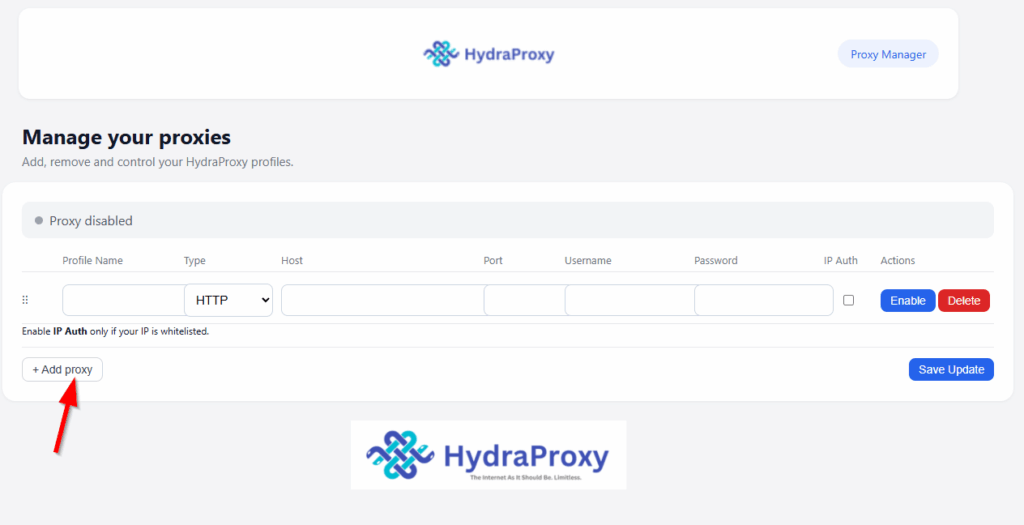Viewport: 1024px width, 525px height.
Task: Tick the IP Auth checkbox
Action: point(848,300)
